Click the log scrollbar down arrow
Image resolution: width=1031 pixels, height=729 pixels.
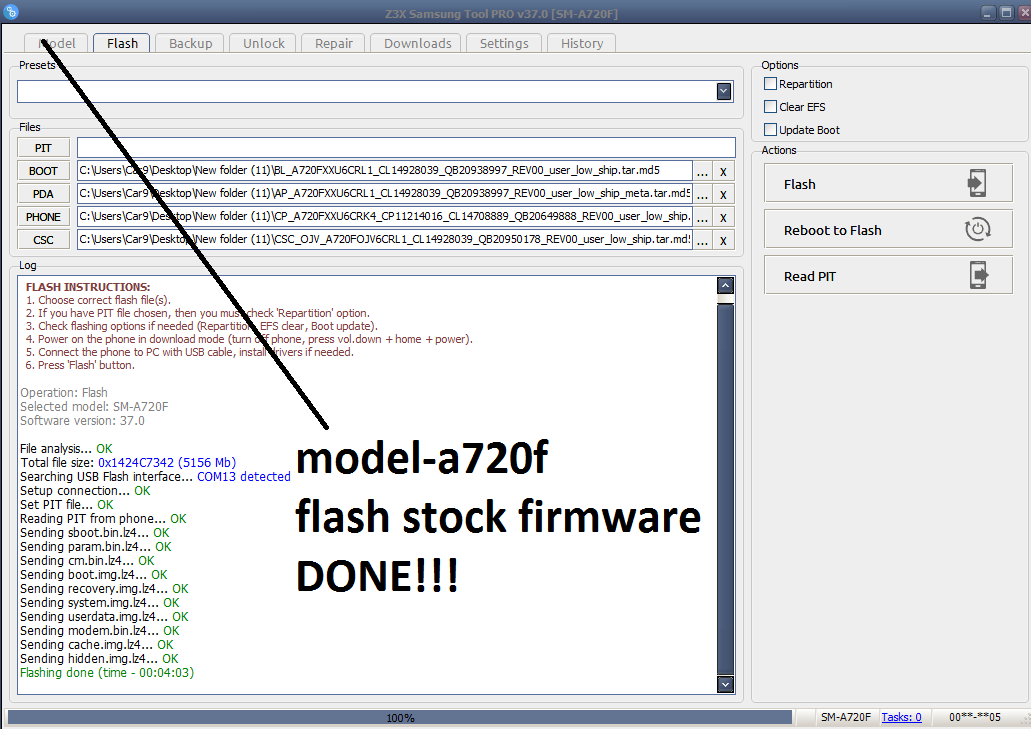[725, 684]
